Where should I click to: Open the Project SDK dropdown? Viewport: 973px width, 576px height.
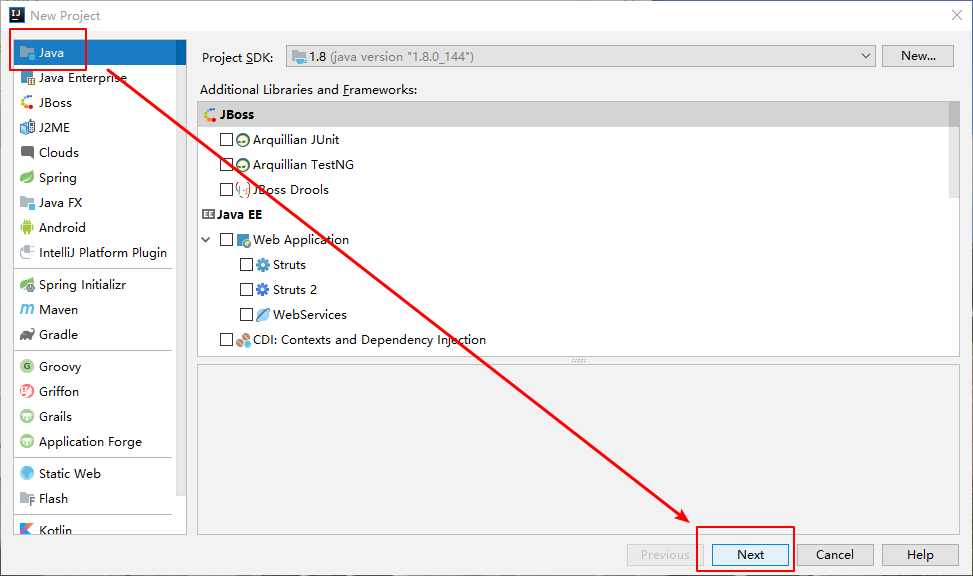tap(580, 56)
